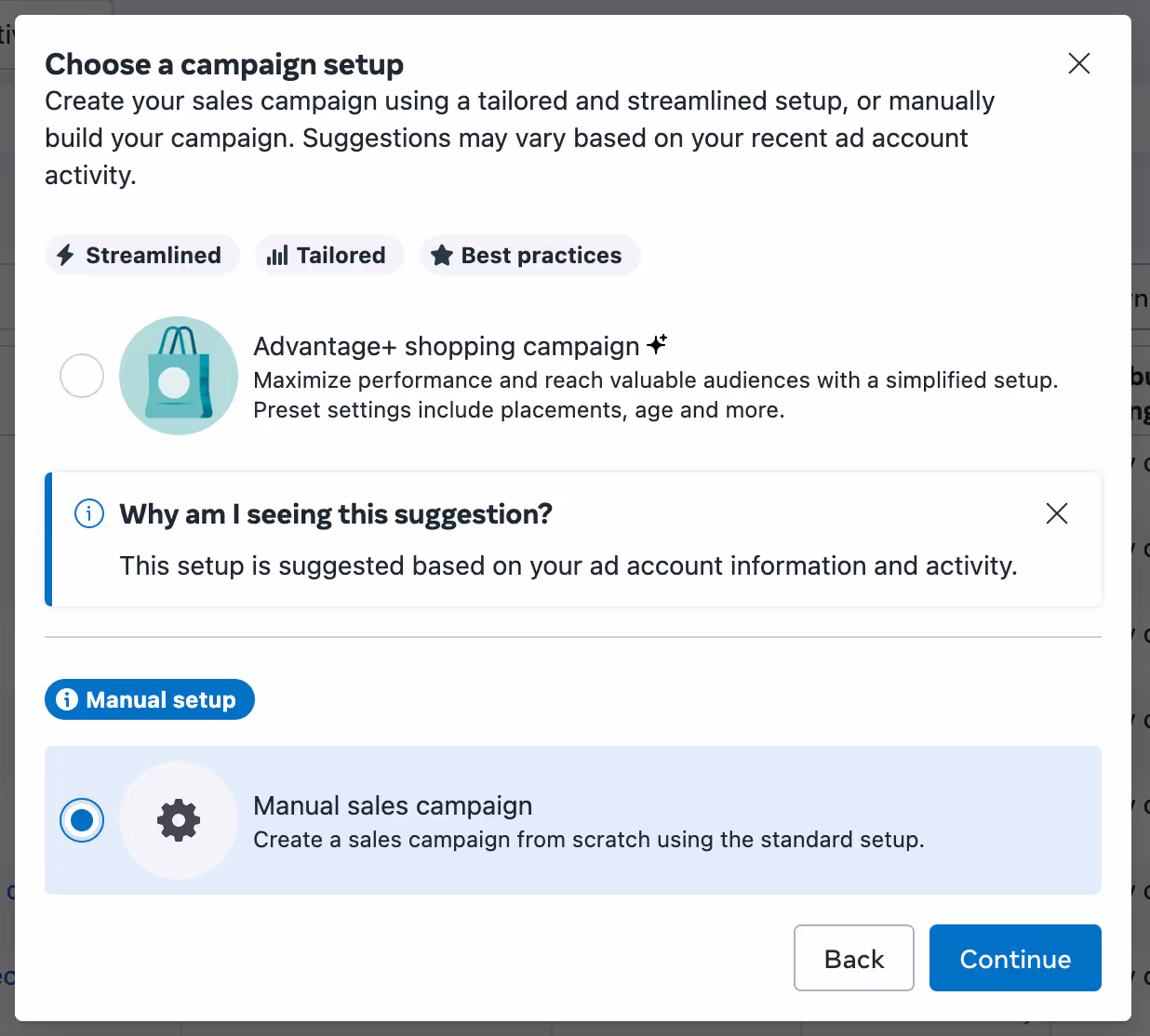Click 'Why am I seeing this suggestion?' heading
Screen dimensions: 1150x1036
pyautogui.click(x=336, y=514)
